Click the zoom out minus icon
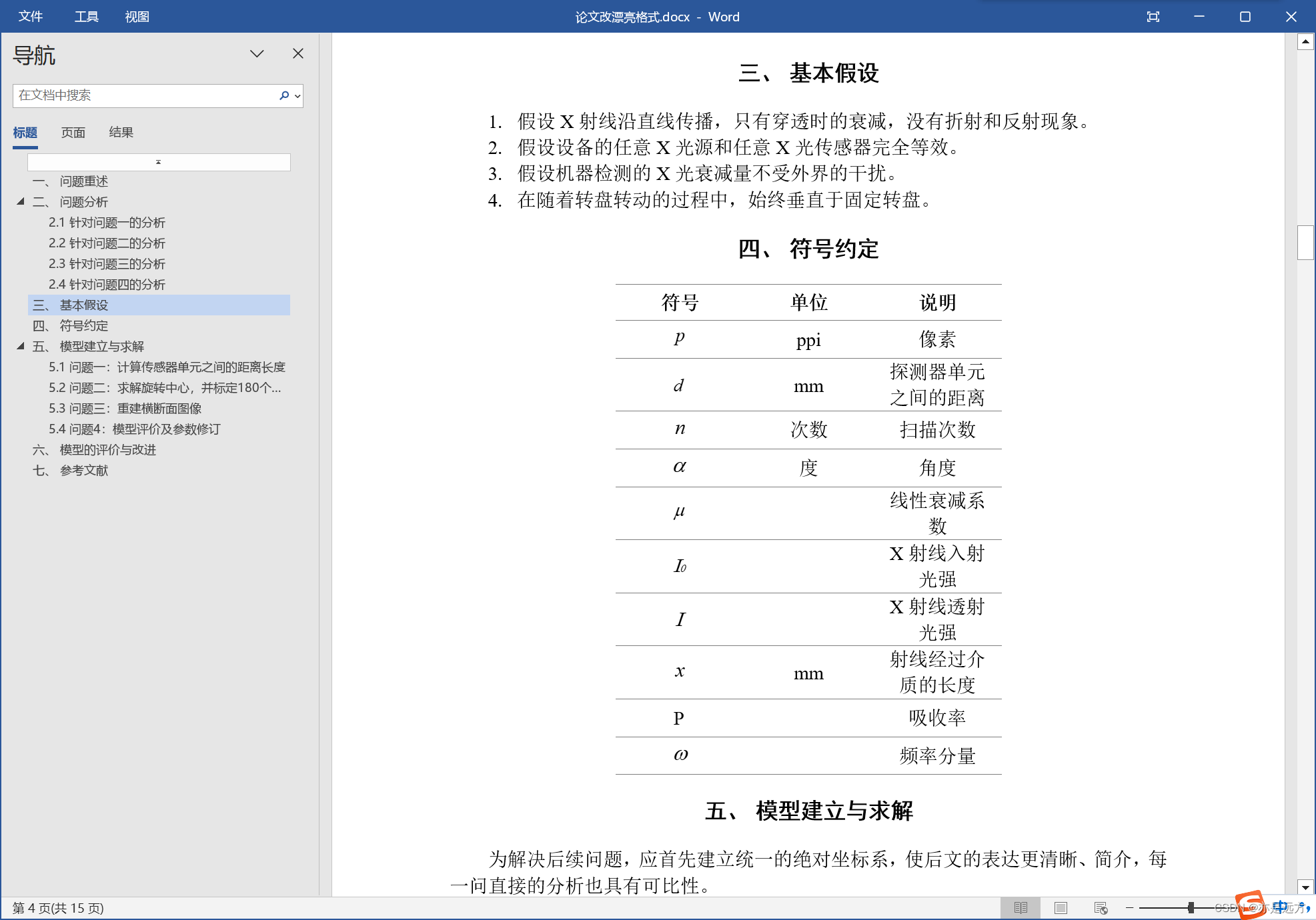 coord(1130,908)
